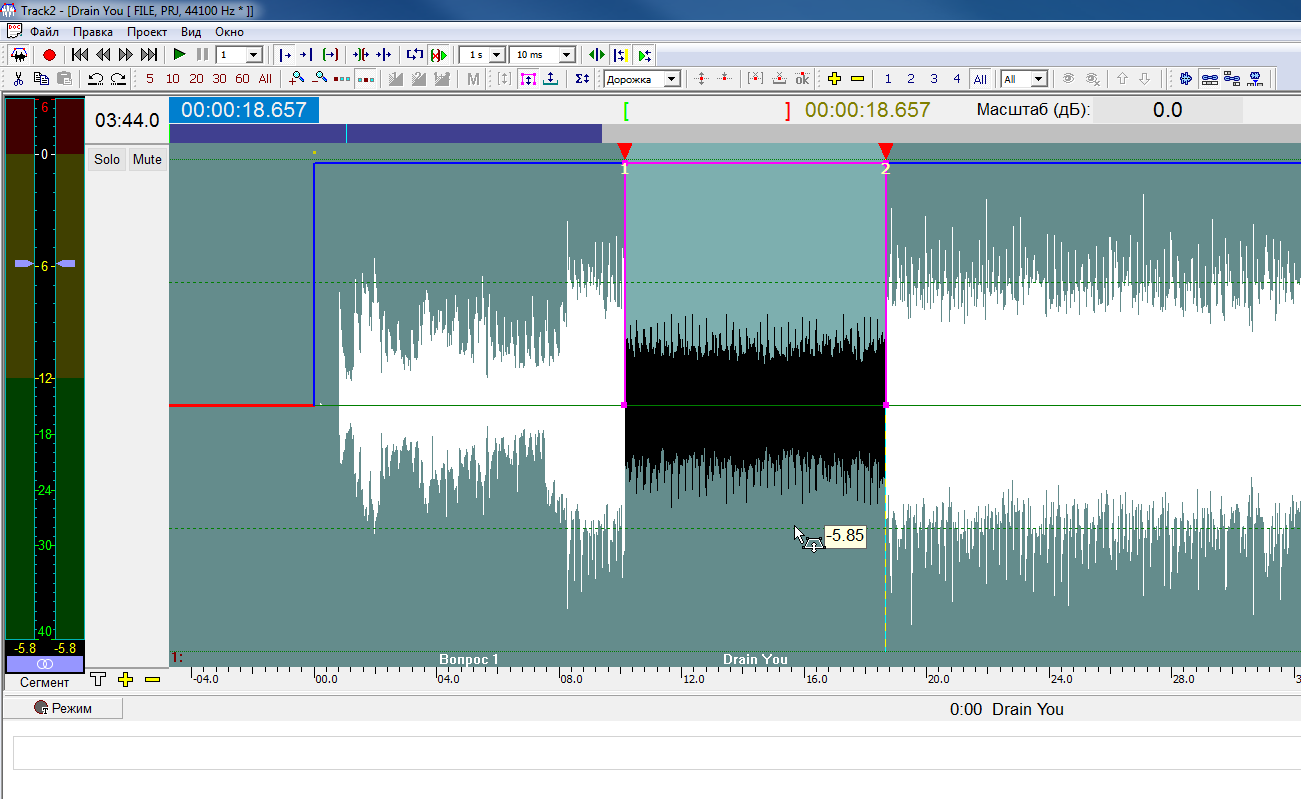The image size is (1301, 799).
Task: Select blue number 1 in the toolbar
Action: [888, 79]
